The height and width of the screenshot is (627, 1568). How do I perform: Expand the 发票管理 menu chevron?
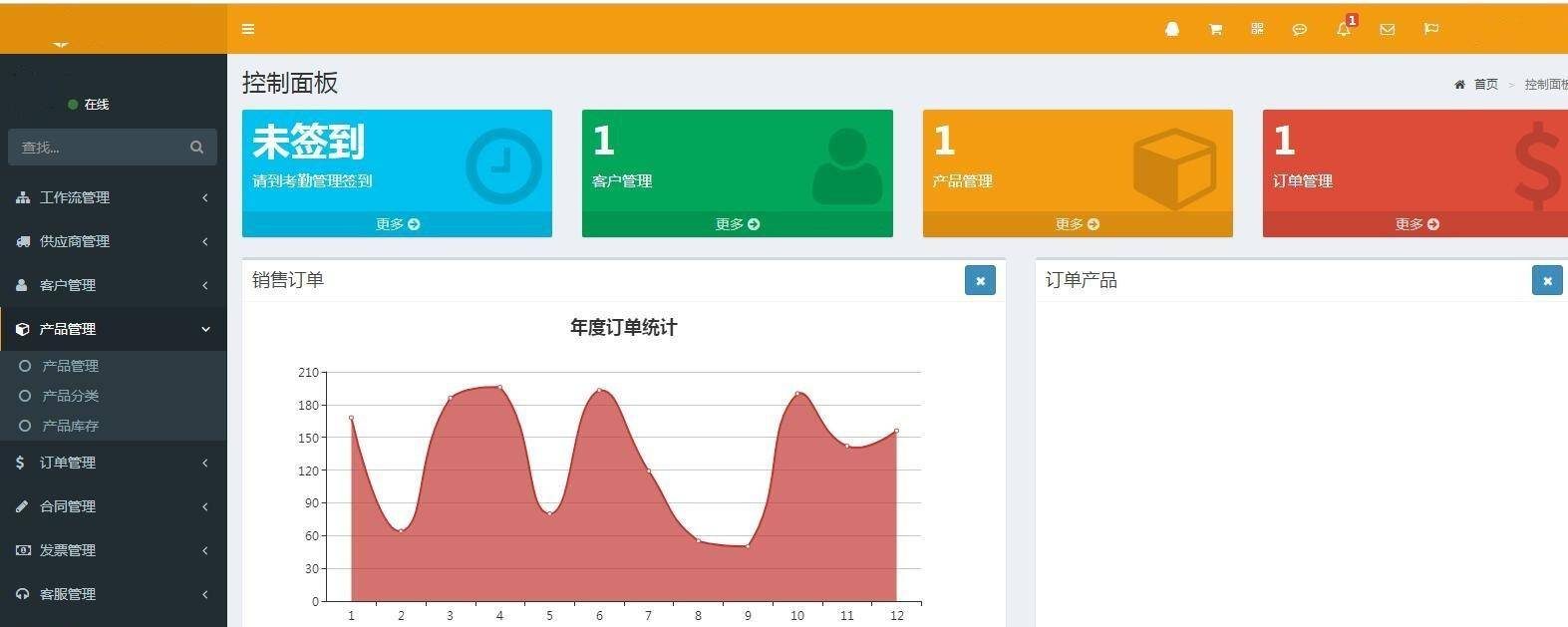[x=205, y=550]
